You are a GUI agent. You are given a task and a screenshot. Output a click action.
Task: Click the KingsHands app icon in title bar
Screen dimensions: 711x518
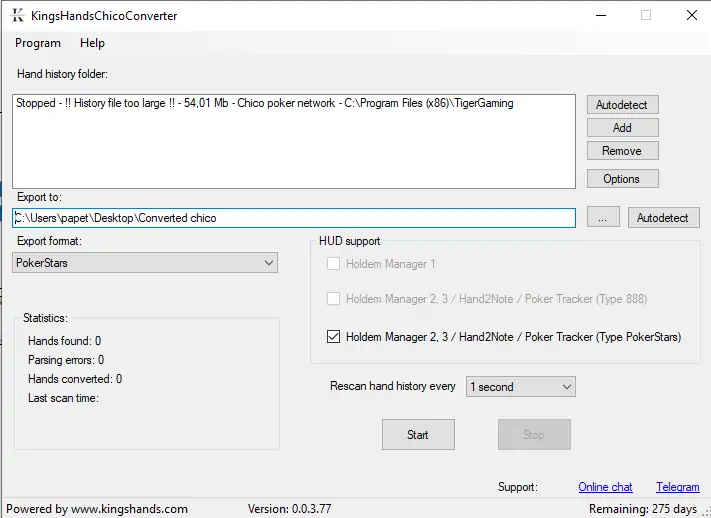coord(17,15)
